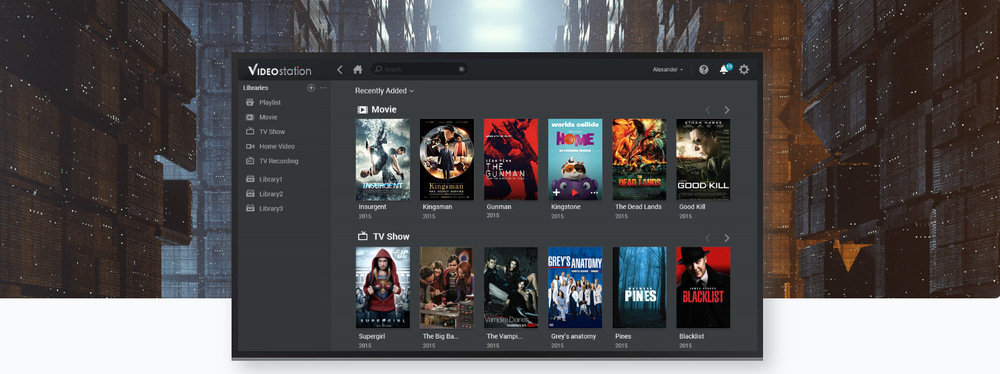This screenshot has width=1000, height=374.
Task: Open the Blacklist show poster
Action: click(703, 287)
